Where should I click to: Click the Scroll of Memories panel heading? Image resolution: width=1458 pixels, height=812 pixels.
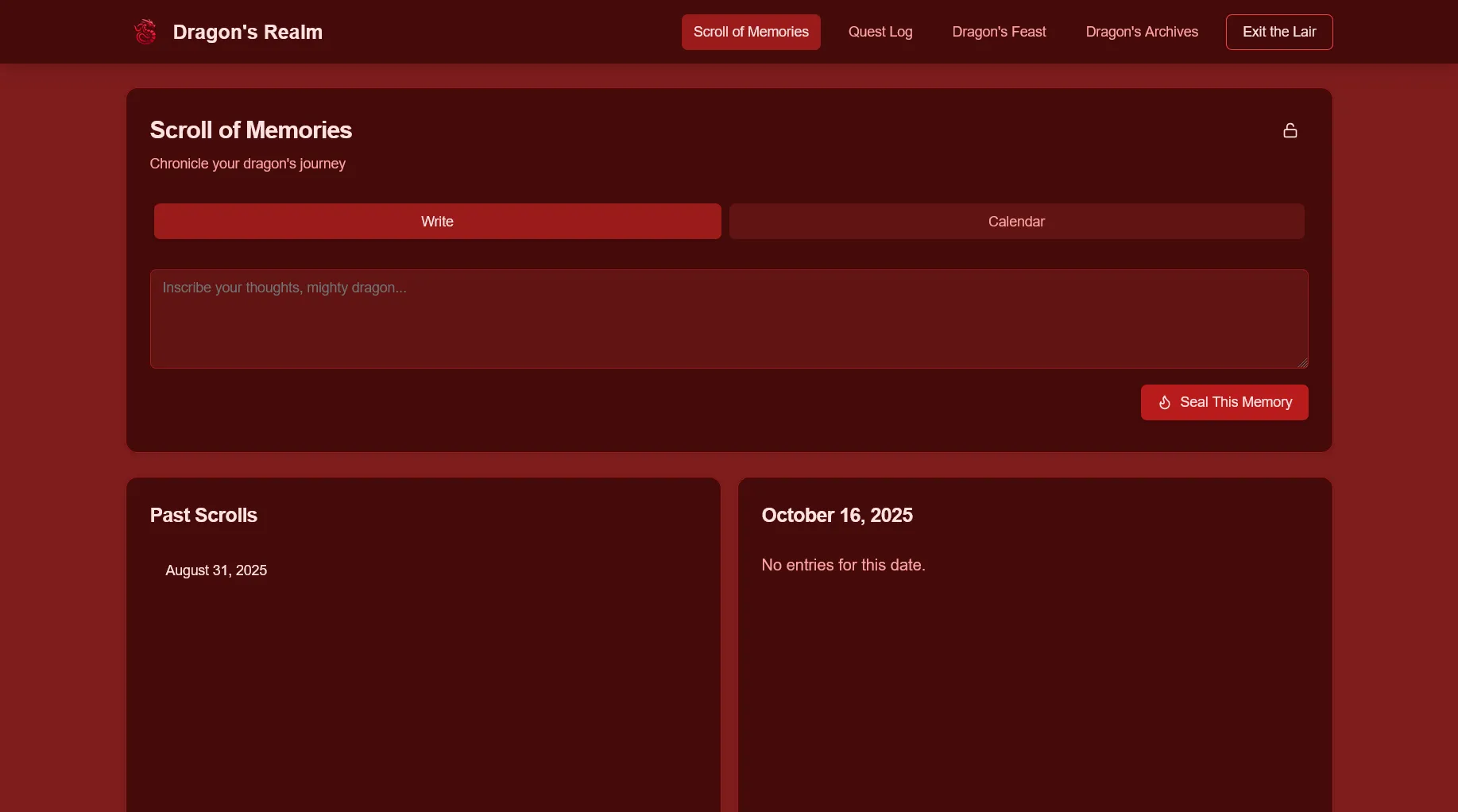(x=250, y=130)
